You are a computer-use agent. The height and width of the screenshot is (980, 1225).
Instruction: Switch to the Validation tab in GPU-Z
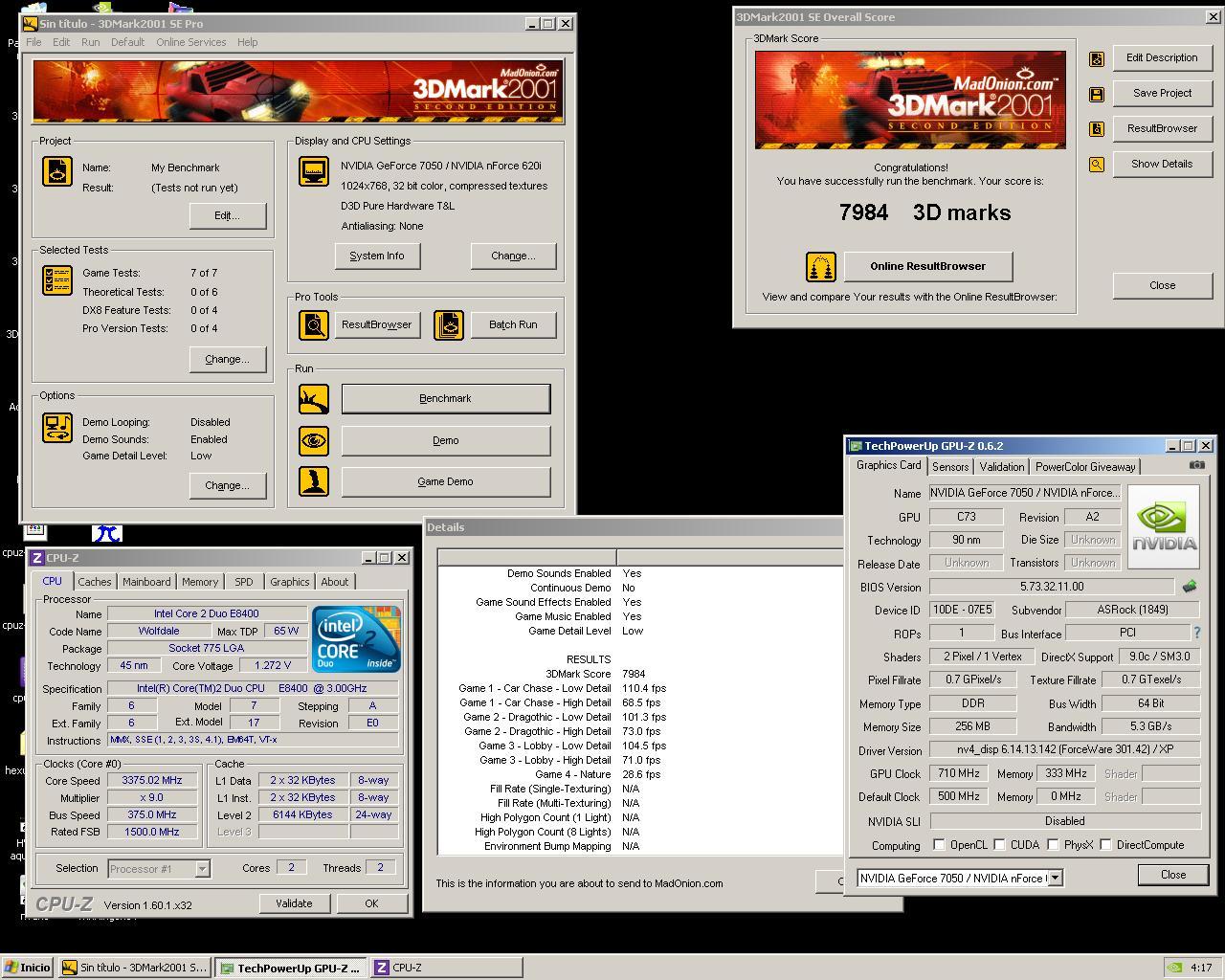pos(1002,467)
